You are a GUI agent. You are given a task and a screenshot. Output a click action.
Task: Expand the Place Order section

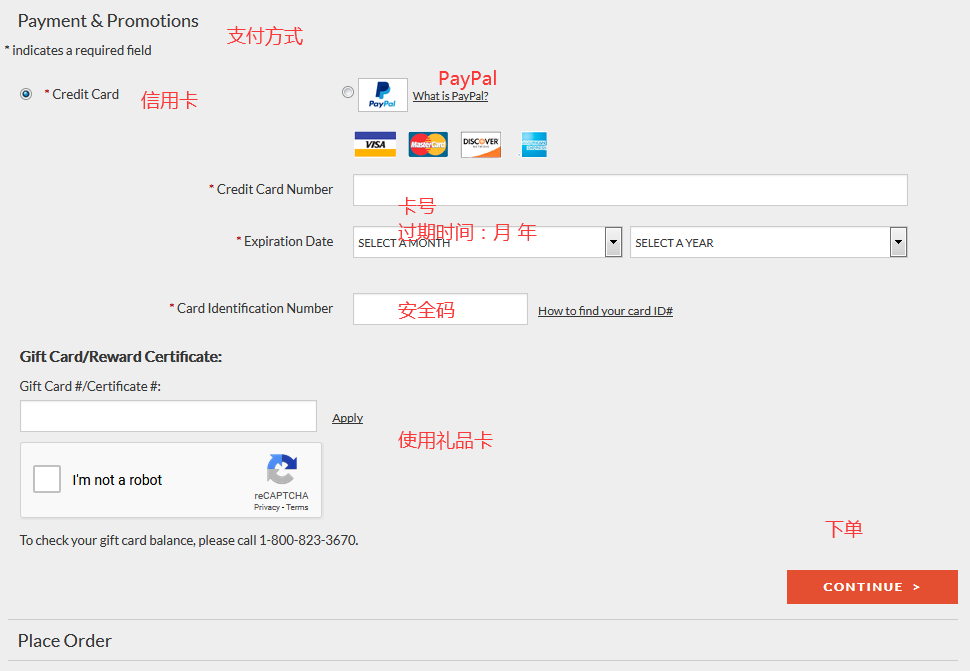65,641
